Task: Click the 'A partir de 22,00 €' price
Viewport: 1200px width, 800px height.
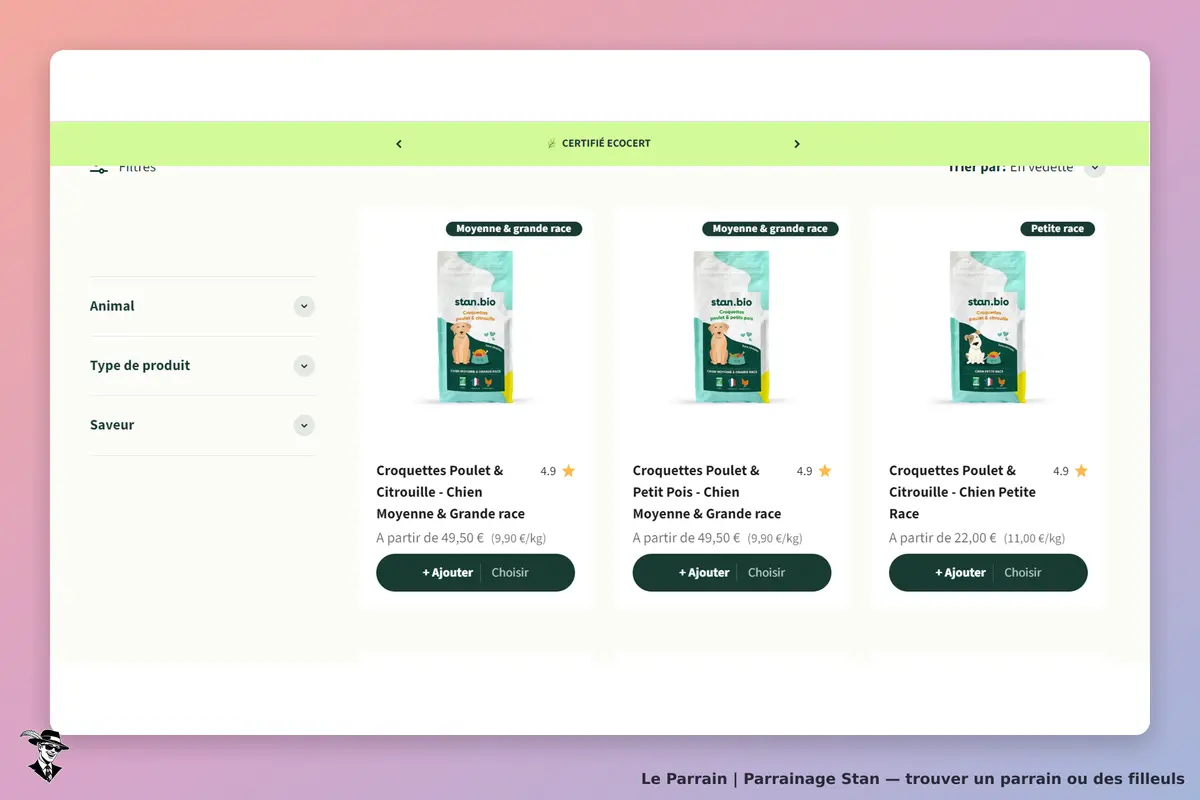Action: tap(943, 538)
